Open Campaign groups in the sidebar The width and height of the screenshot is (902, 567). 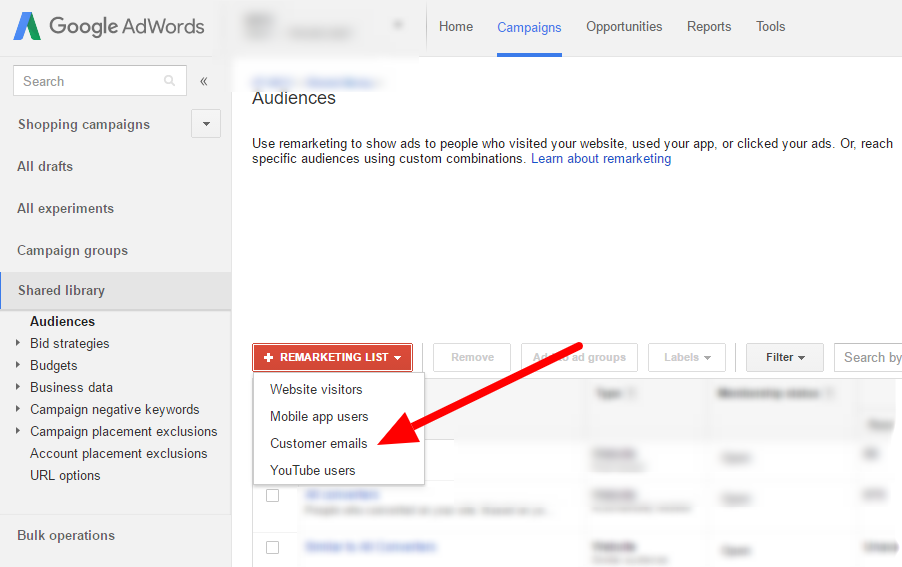point(72,251)
